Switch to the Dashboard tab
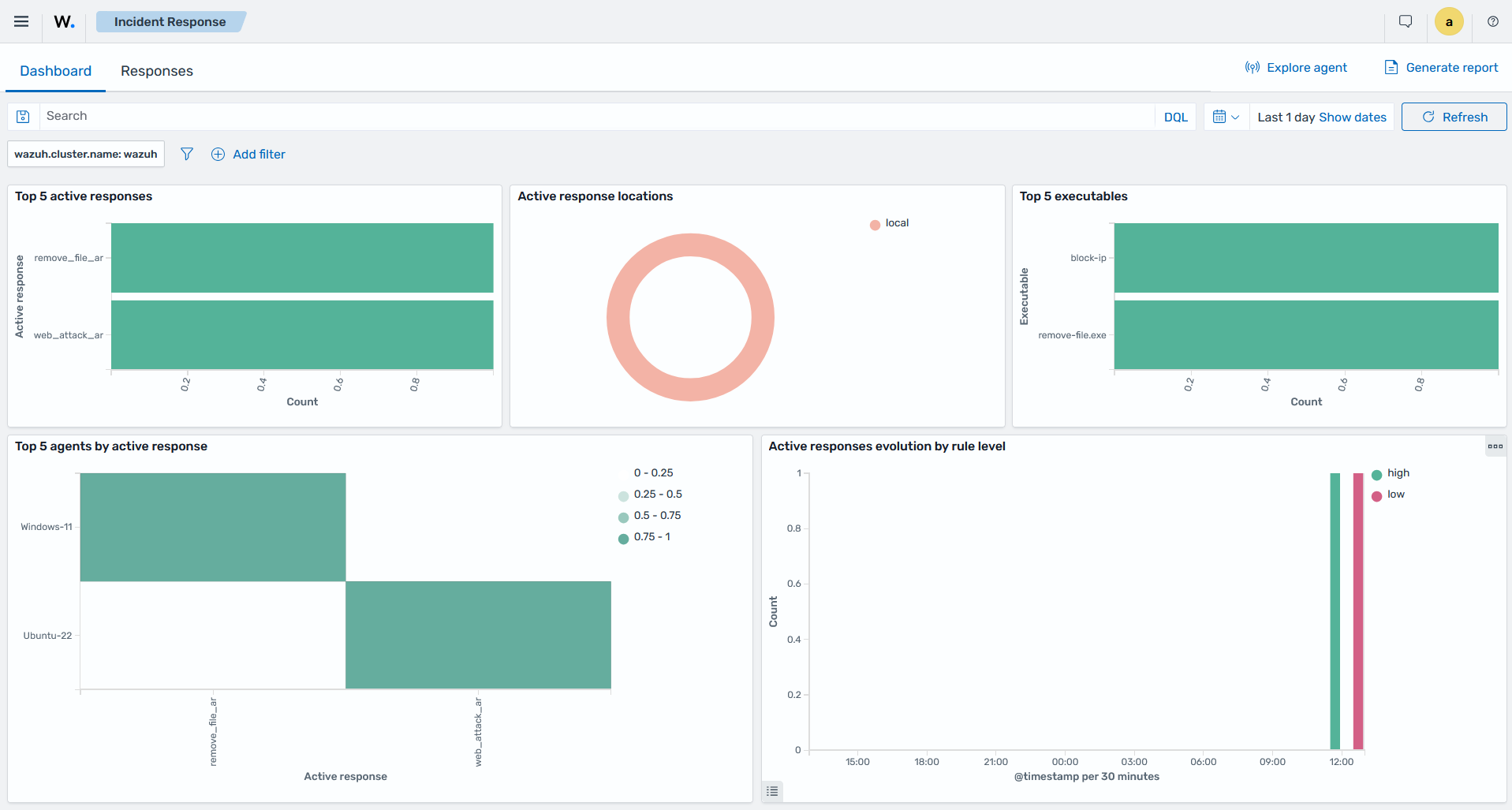1512x810 pixels. click(55, 71)
